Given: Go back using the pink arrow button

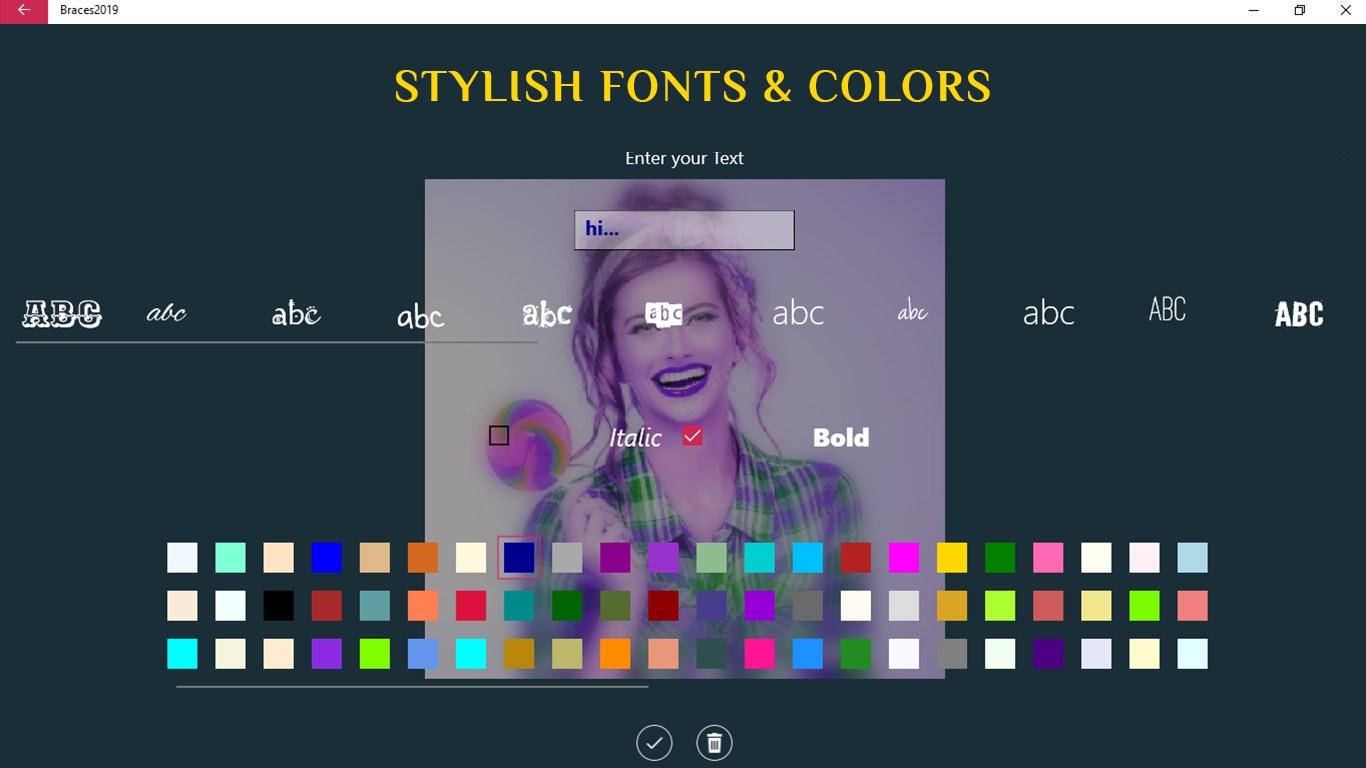Looking at the screenshot, I should click(x=24, y=11).
